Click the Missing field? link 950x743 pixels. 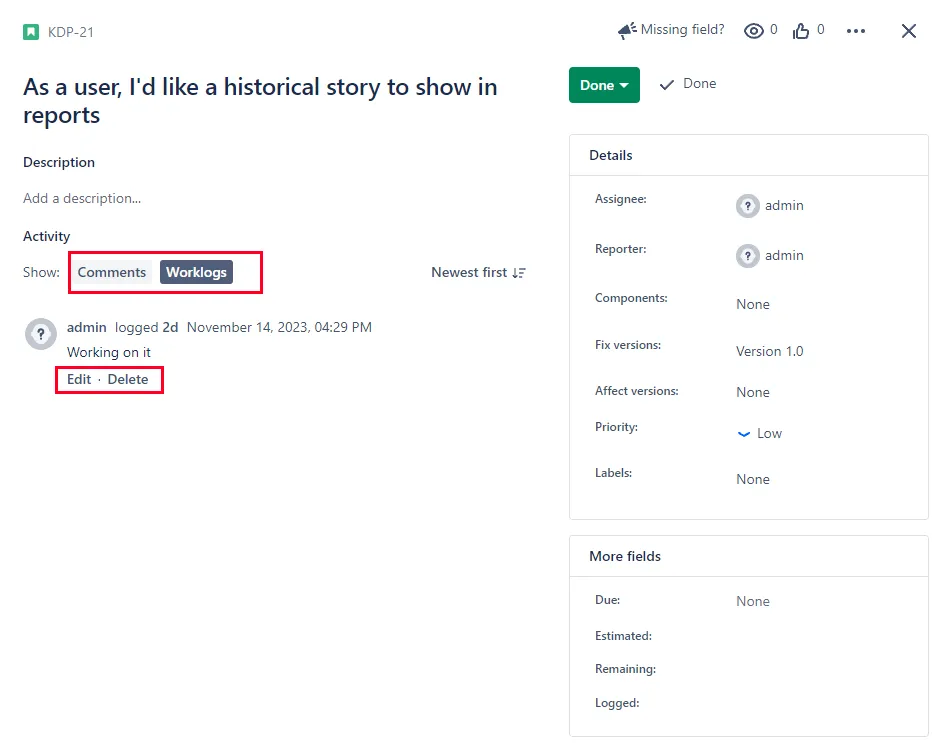682,30
